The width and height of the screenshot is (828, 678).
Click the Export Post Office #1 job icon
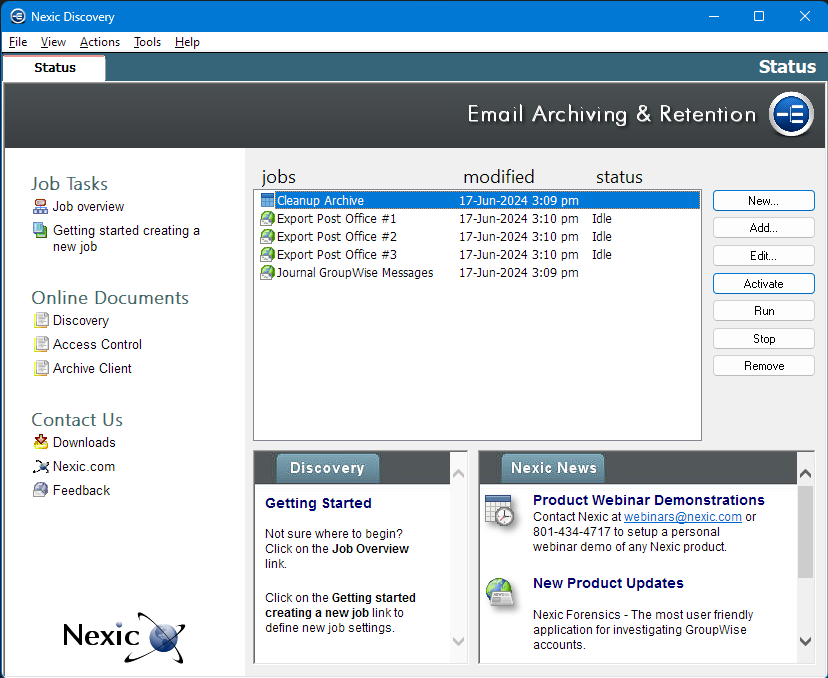click(268, 219)
